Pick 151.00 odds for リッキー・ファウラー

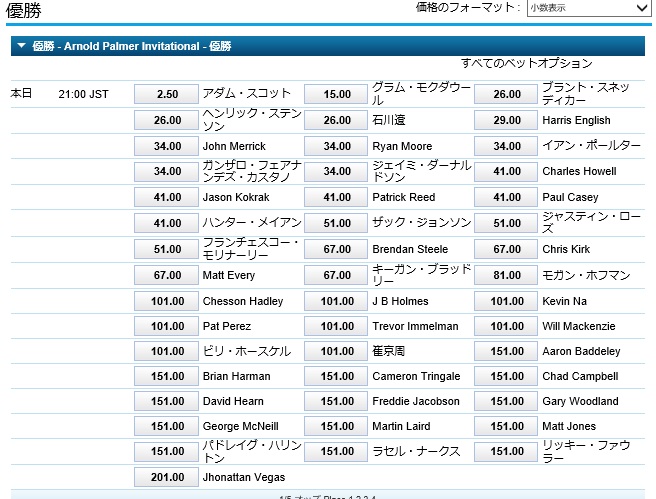(x=506, y=451)
